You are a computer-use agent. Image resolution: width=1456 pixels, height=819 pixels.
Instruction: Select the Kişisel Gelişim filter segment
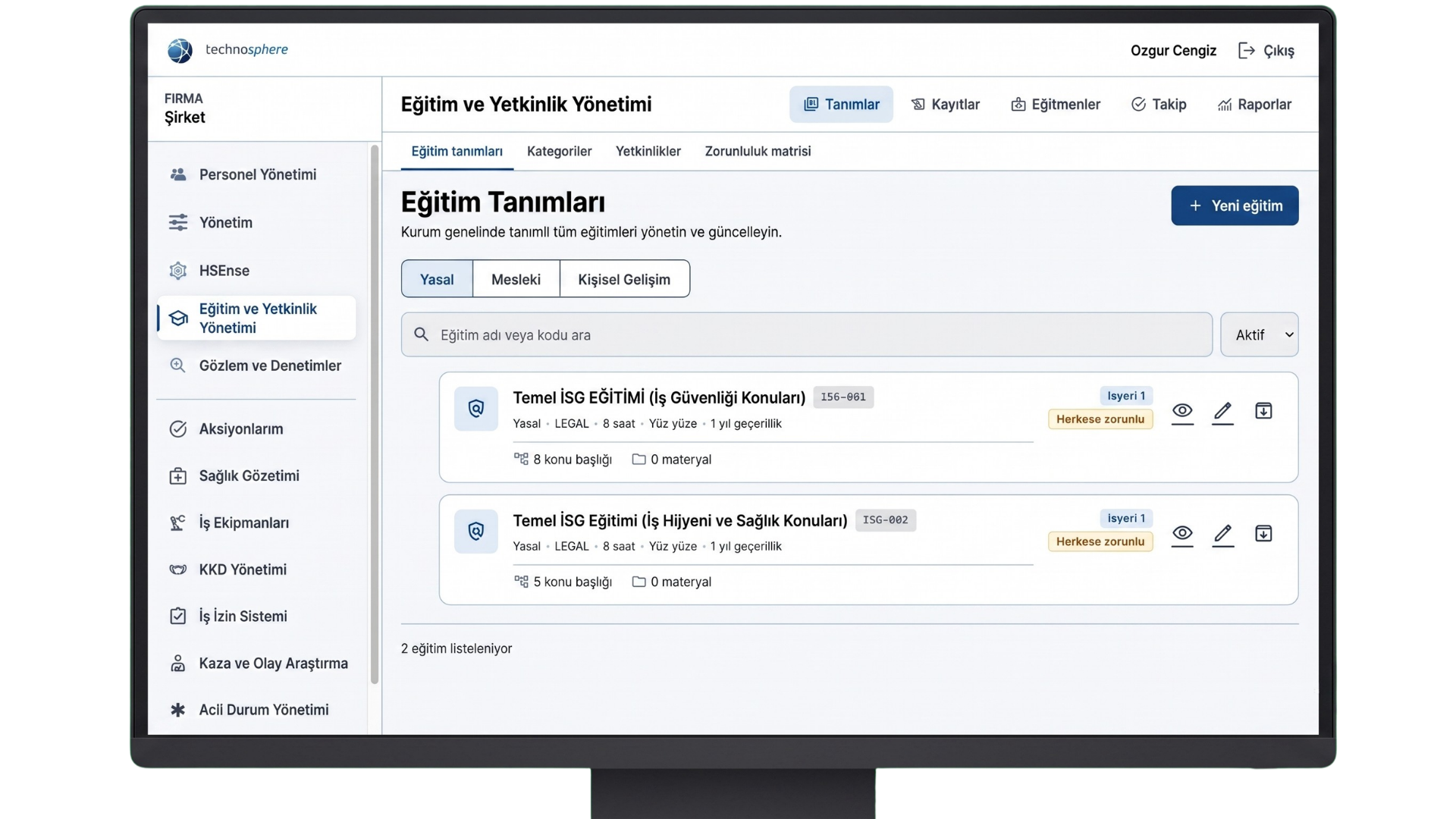click(624, 279)
